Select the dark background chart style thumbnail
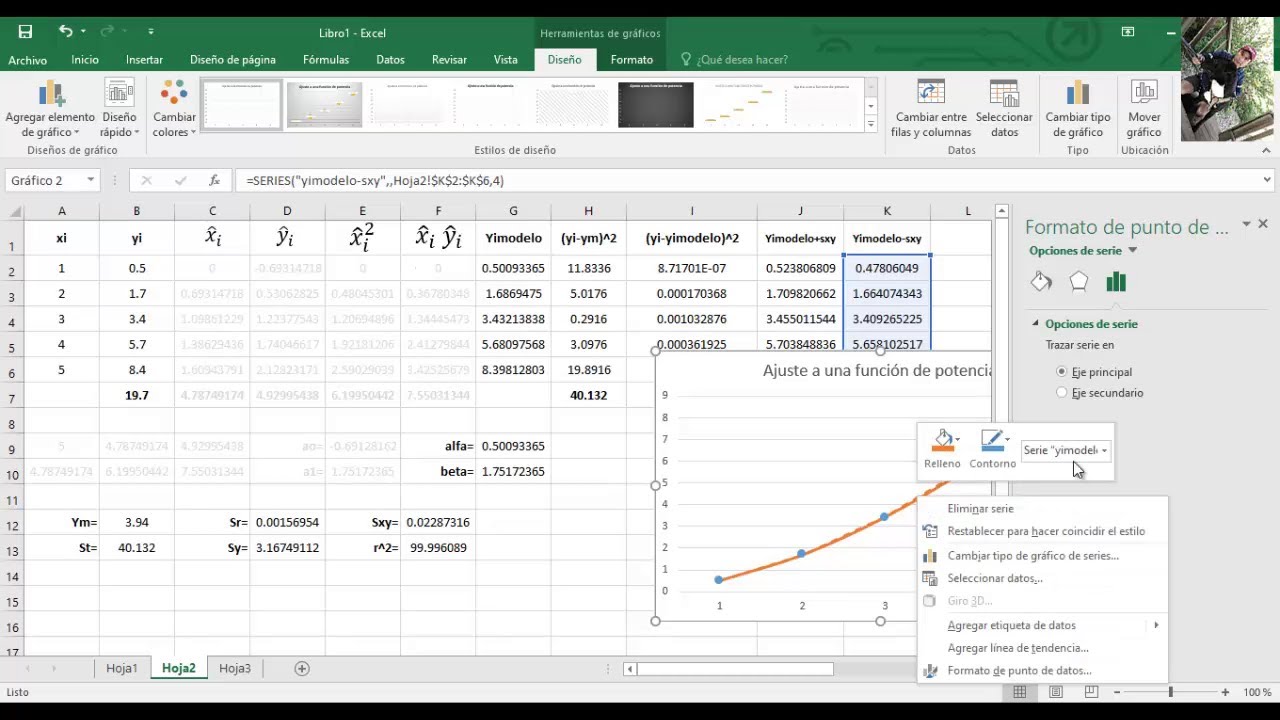This screenshot has height=720, width=1280. (x=655, y=105)
